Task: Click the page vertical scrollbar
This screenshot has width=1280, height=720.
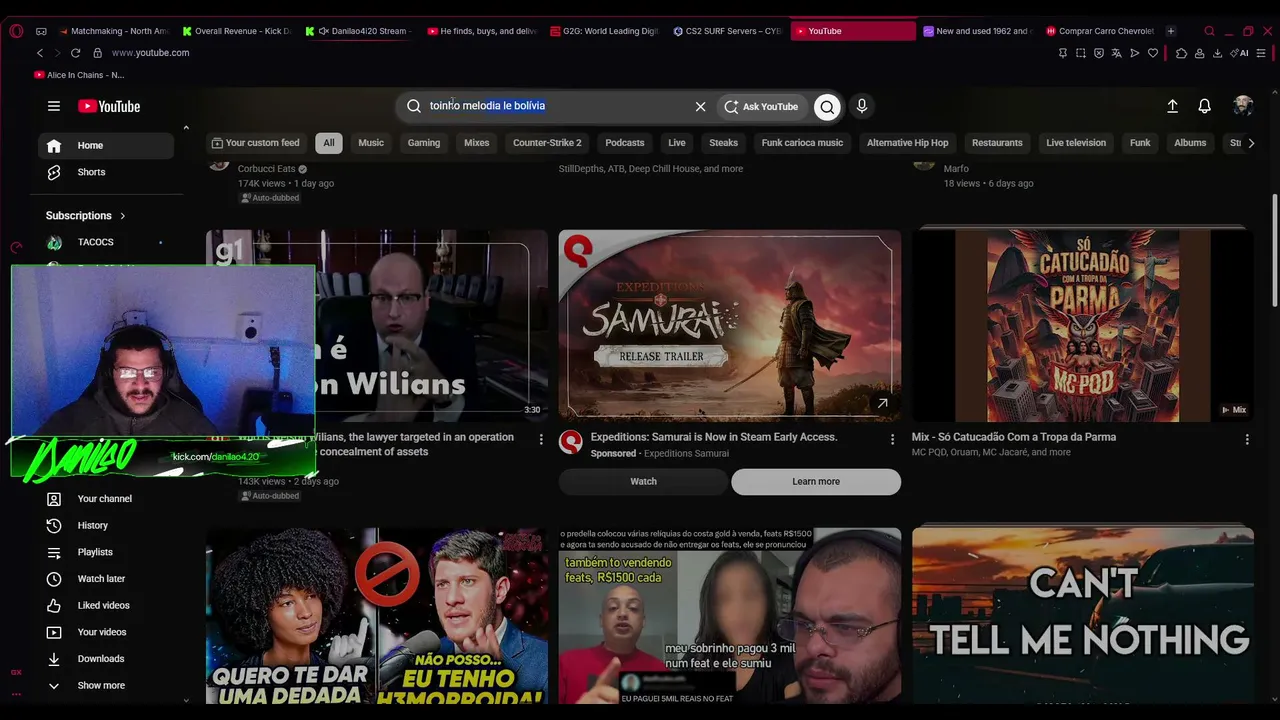Action: pyautogui.click(x=1274, y=250)
